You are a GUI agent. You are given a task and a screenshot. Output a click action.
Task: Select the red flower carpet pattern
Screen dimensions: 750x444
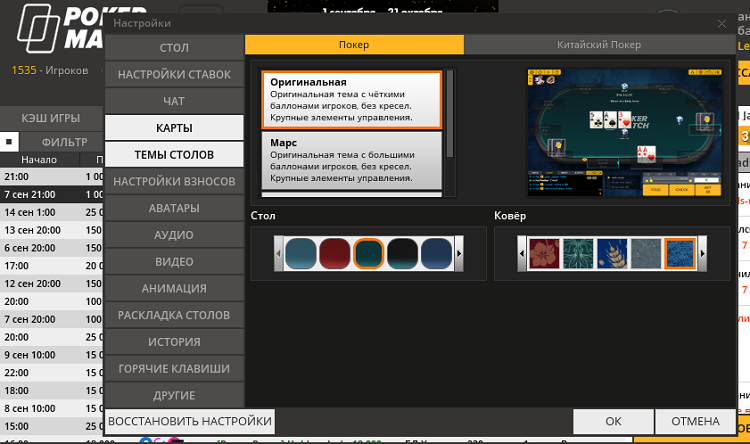(x=544, y=254)
